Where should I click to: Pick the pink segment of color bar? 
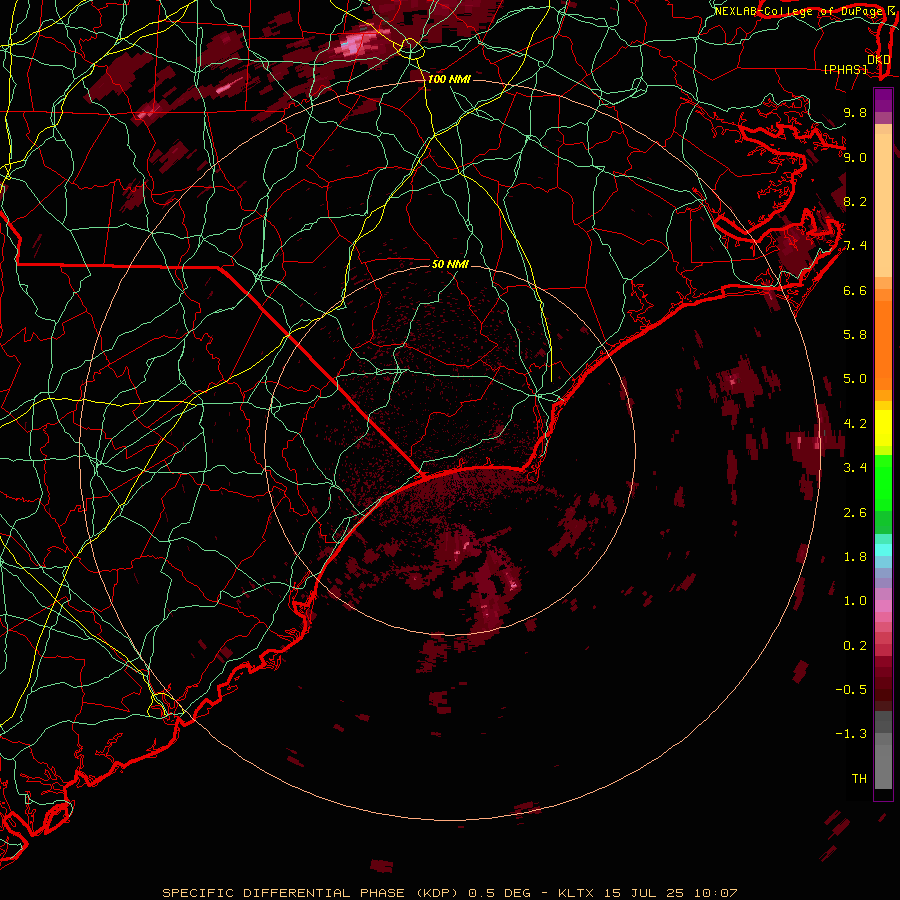pos(883,606)
